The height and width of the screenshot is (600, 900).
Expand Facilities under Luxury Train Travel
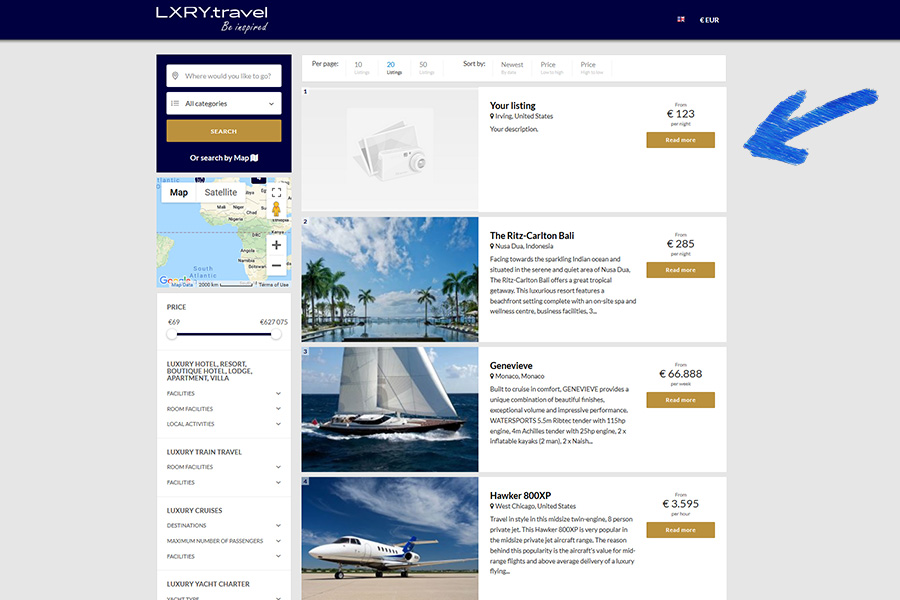pyautogui.click(x=224, y=483)
